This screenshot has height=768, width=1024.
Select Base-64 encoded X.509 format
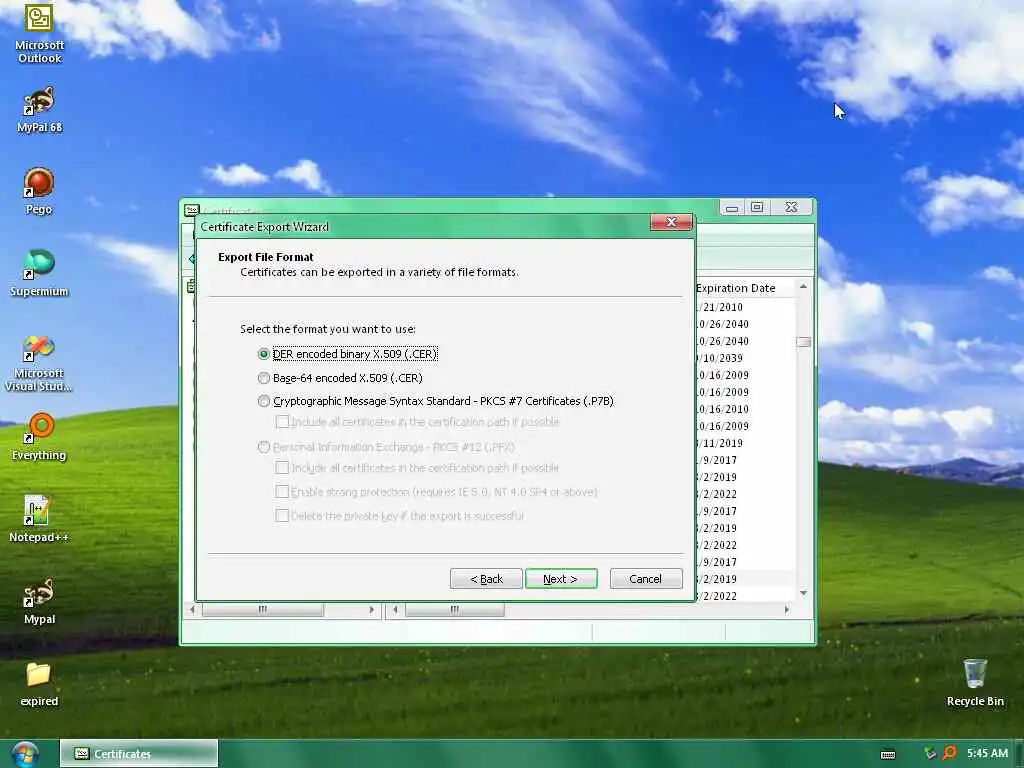click(x=340, y=378)
